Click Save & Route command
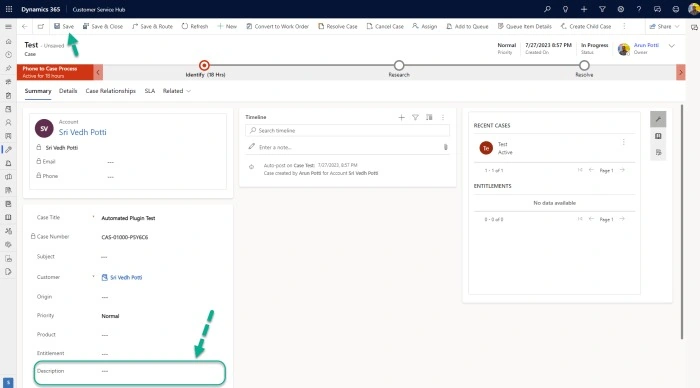 (152, 26)
